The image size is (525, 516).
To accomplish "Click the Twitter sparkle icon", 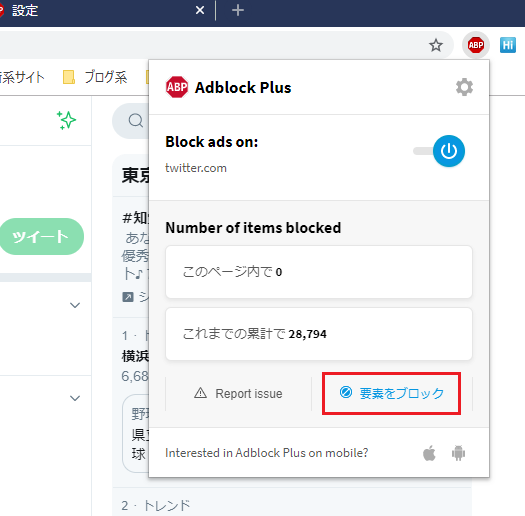I will coord(67,120).
